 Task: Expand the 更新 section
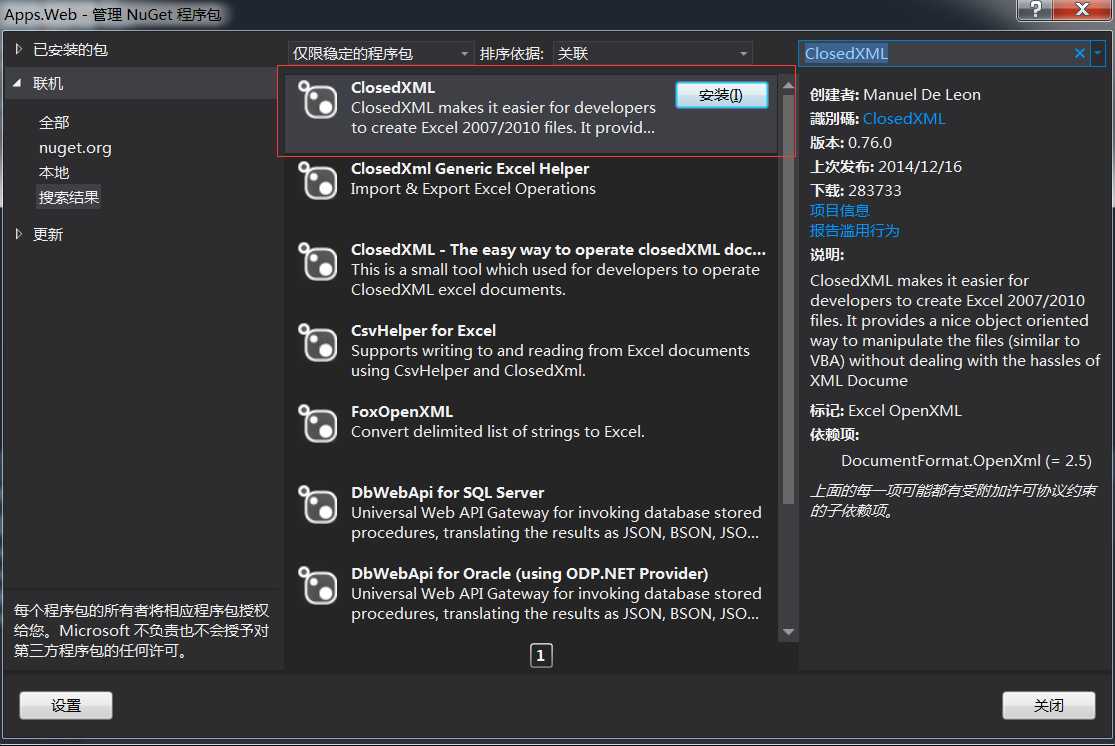[x=18, y=234]
